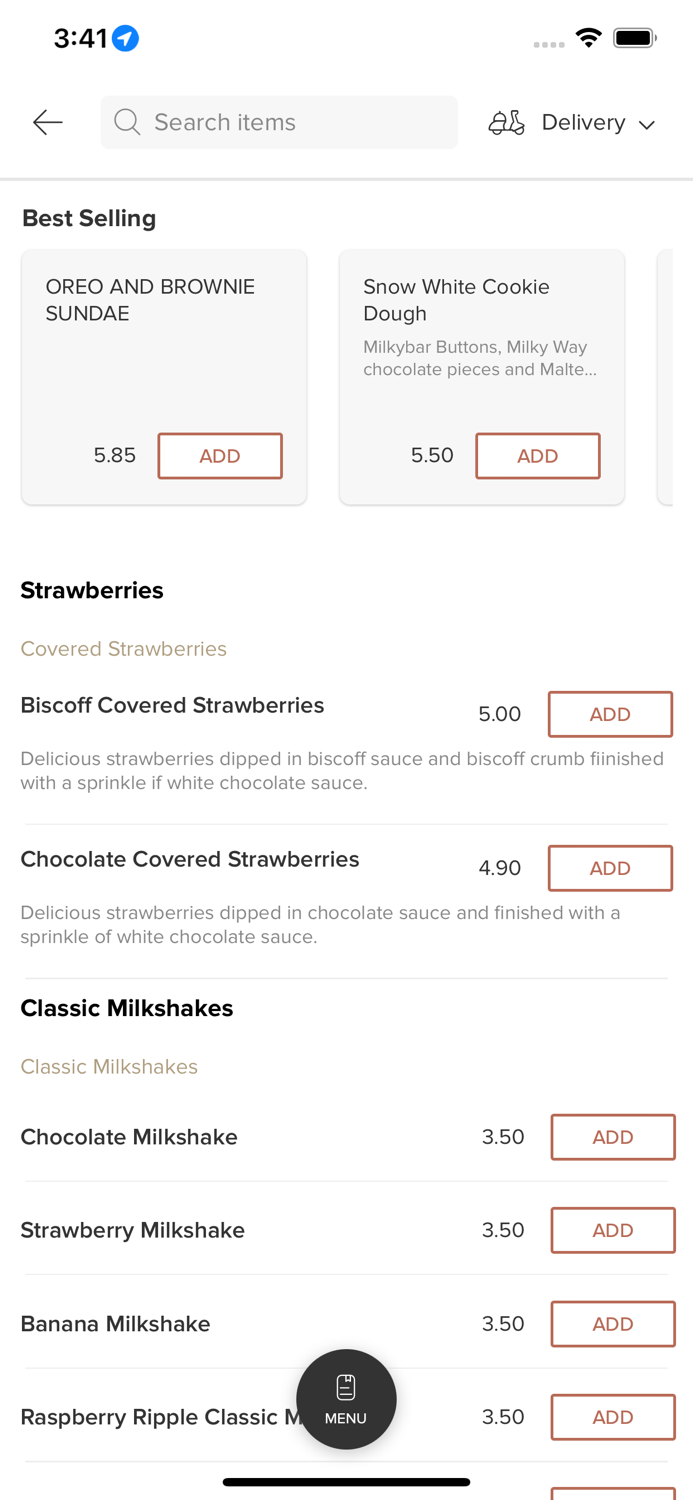This screenshot has height=1500, width=693.
Task: Expand the Delivery dropdown chevron
Action: (x=647, y=124)
